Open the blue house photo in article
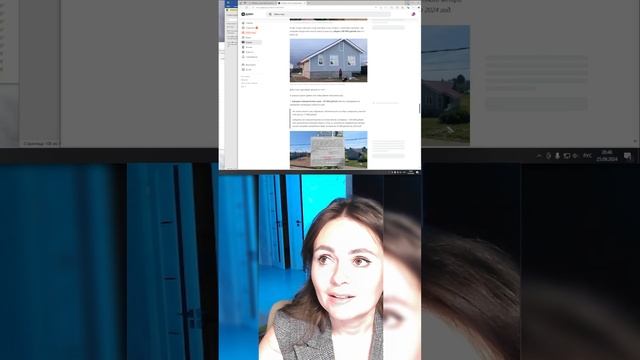Screen dimensions: 640x360 coord(329,60)
